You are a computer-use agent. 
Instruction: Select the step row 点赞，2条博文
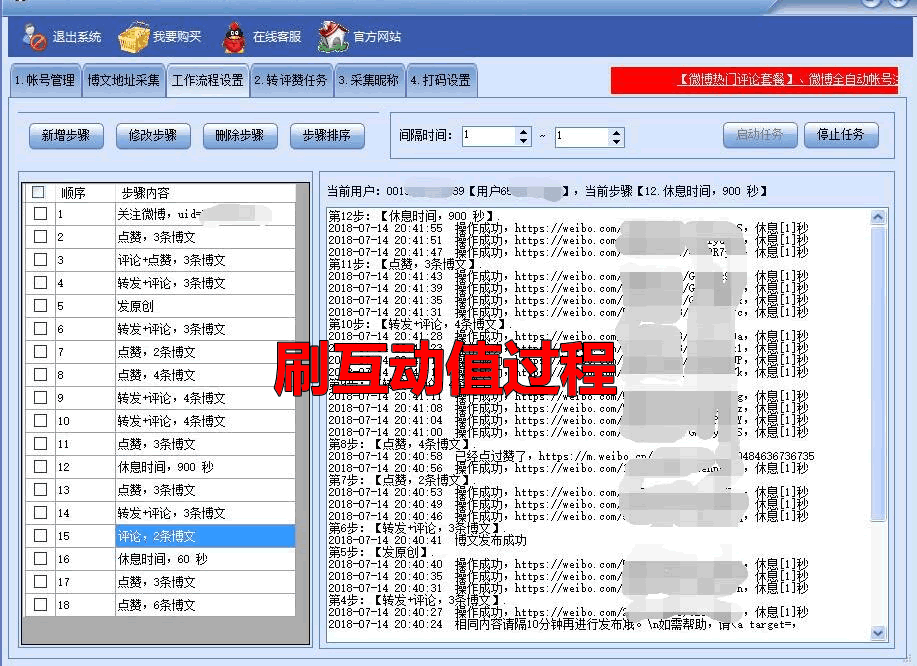pyautogui.click(x=160, y=351)
